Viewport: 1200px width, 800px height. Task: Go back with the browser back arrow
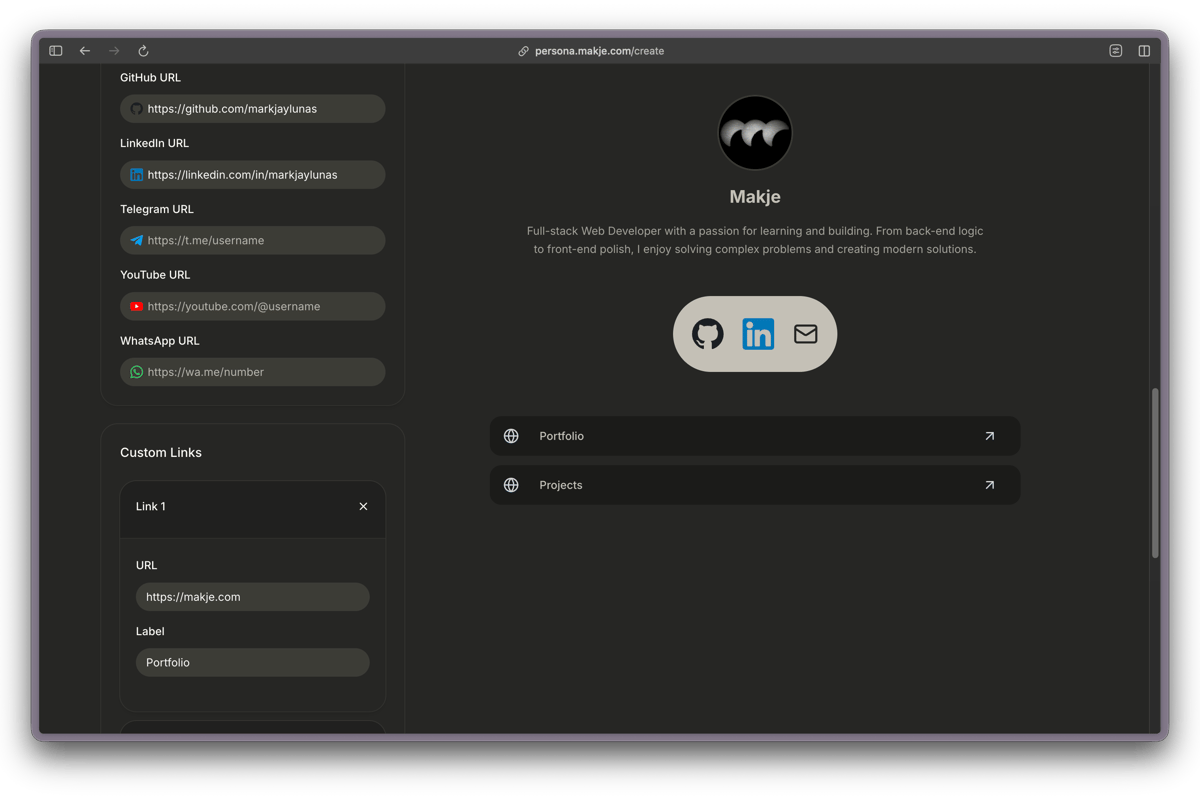pos(85,51)
